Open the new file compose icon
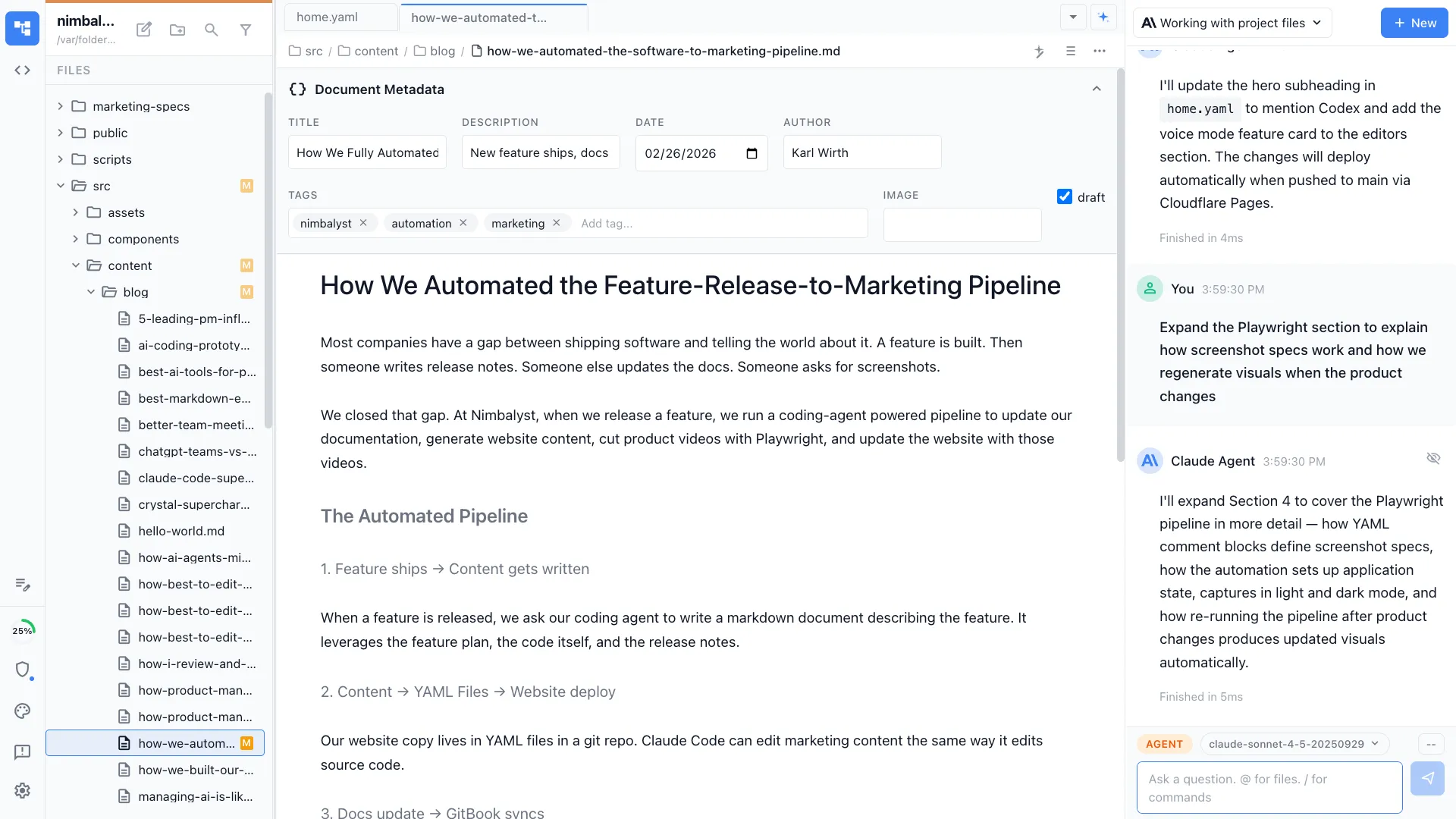Viewport: 1456px width, 819px height. 143,29
